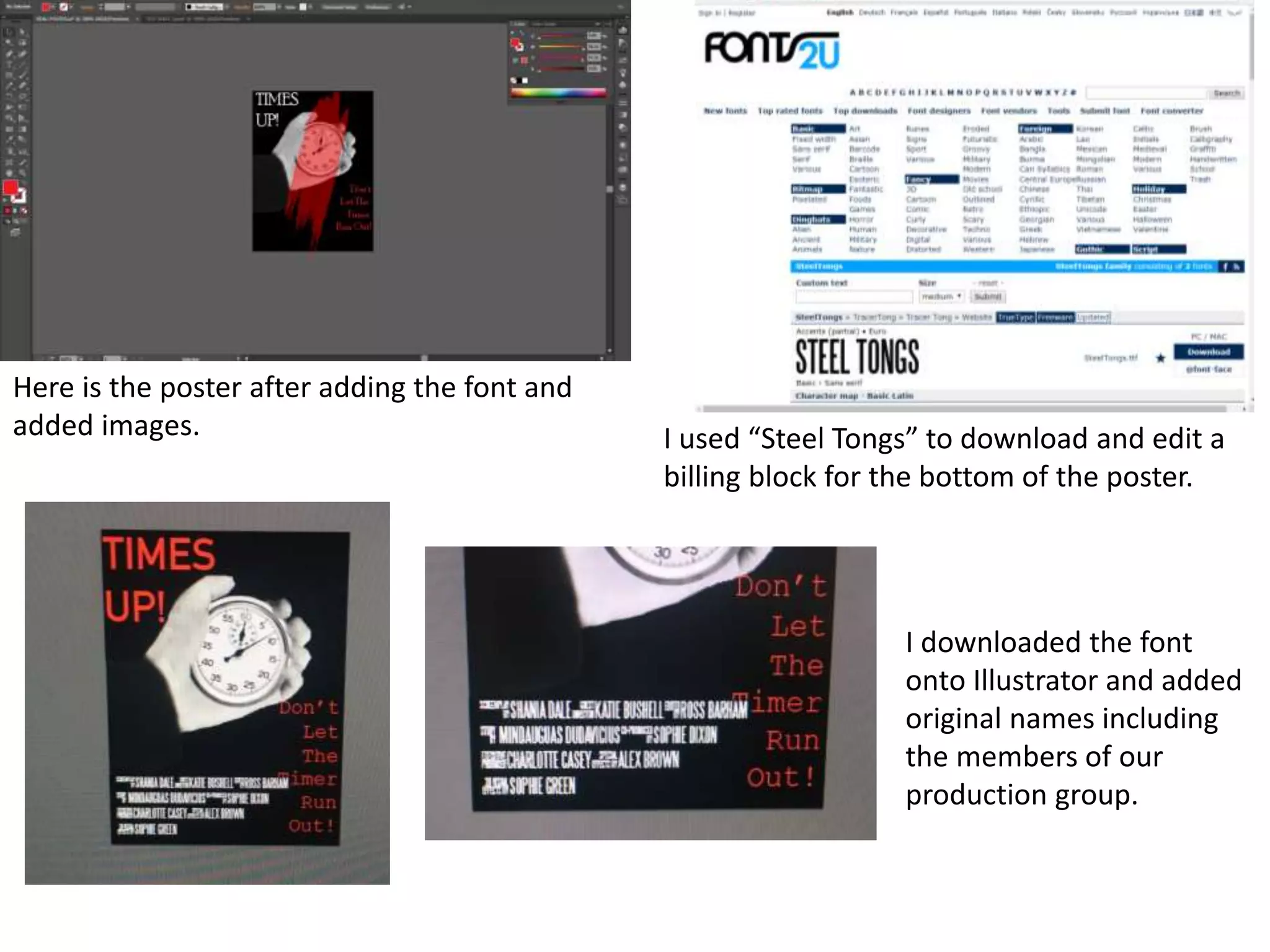Screen dimensions: 1270x952
Task: Click the red fill color box in Illustrator toolbar
Action: click(x=11, y=188)
